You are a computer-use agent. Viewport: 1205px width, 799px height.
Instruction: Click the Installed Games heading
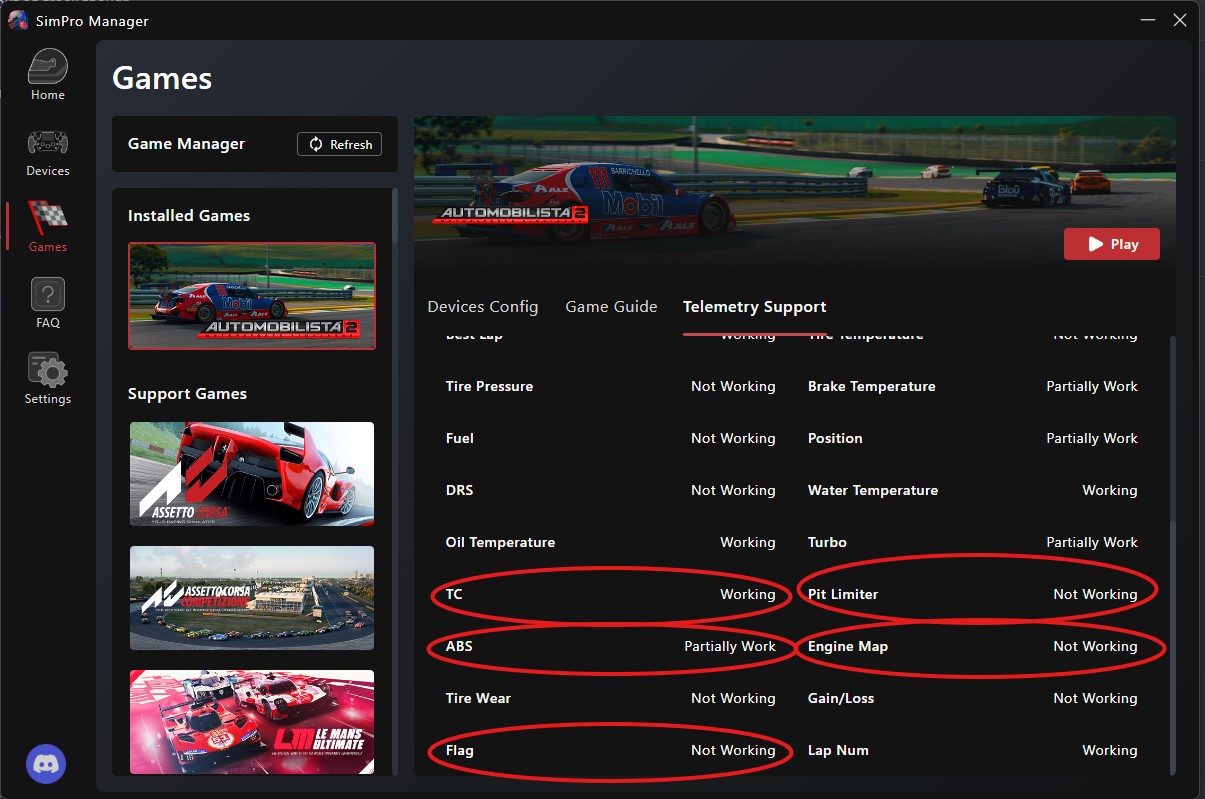coord(189,215)
